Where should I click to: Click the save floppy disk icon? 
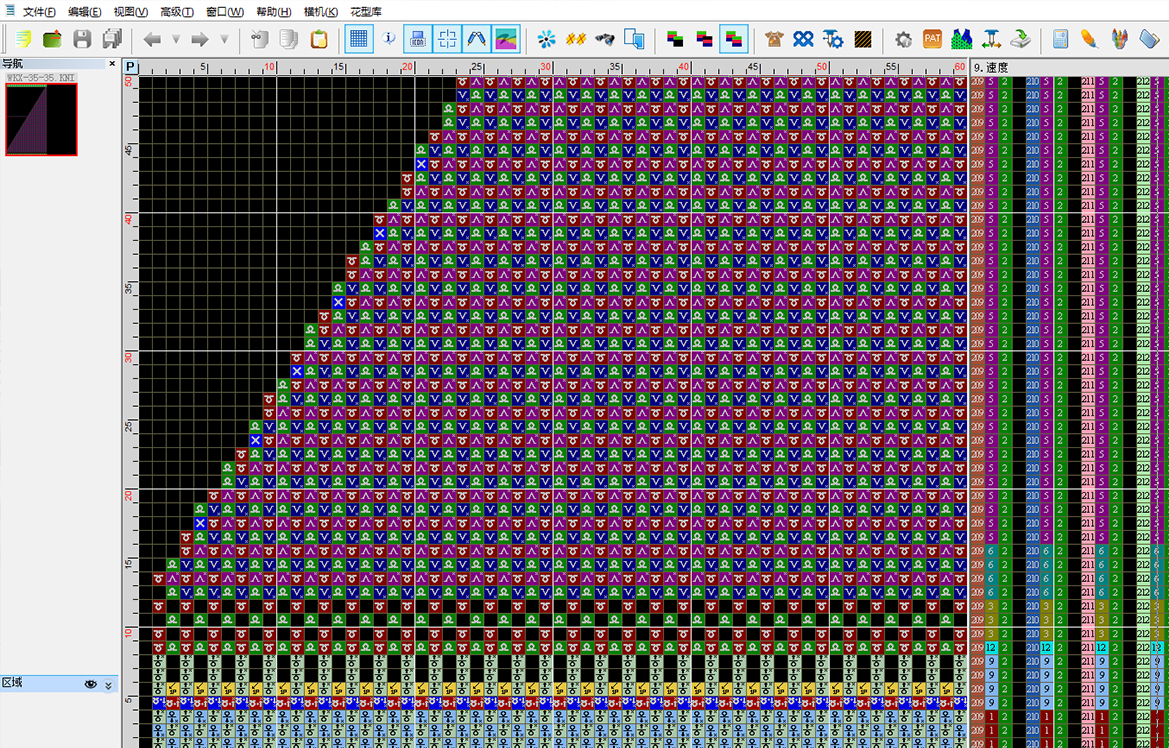pos(82,39)
